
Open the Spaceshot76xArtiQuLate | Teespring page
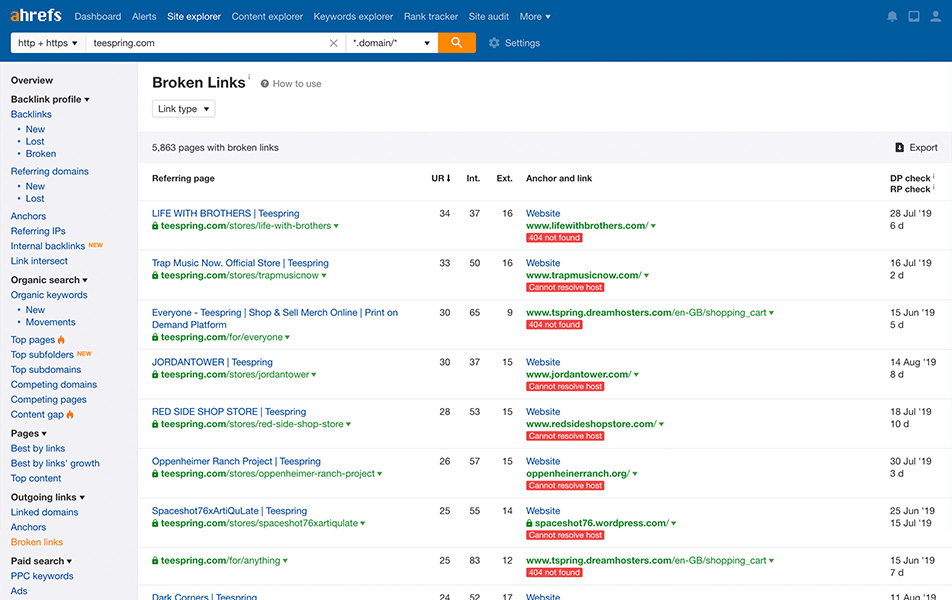point(229,511)
